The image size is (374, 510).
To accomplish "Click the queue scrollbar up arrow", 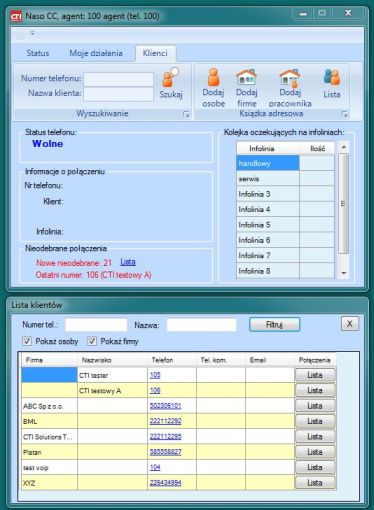I will coord(344,147).
